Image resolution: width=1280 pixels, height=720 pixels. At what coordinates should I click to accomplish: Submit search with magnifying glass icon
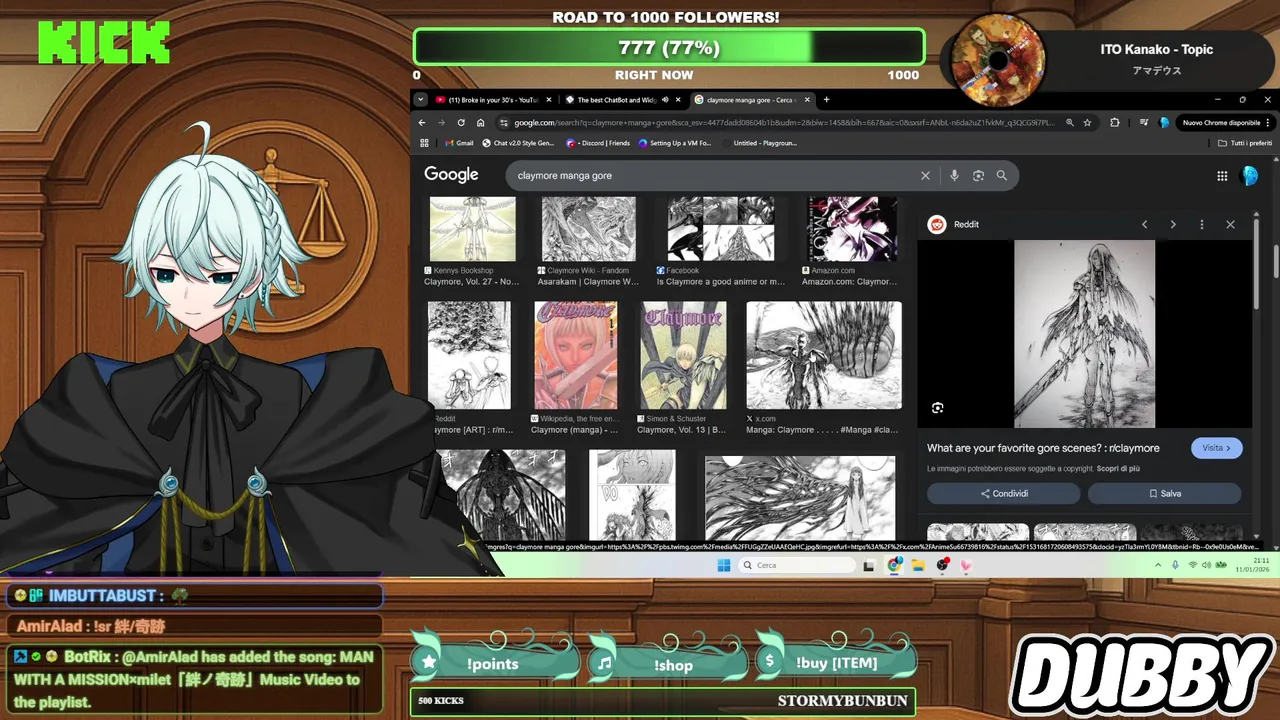click(1002, 175)
